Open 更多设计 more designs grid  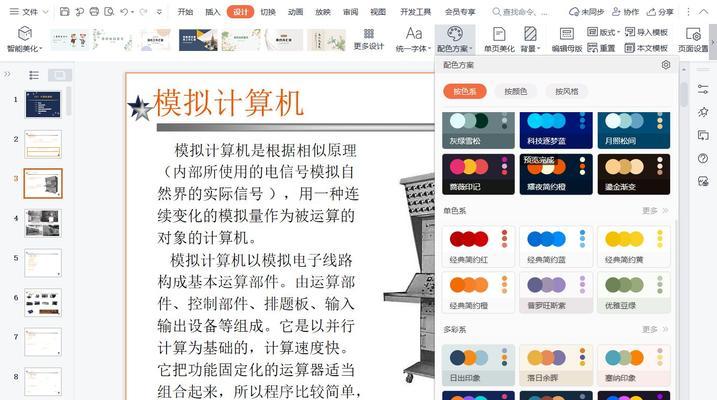pos(369,39)
